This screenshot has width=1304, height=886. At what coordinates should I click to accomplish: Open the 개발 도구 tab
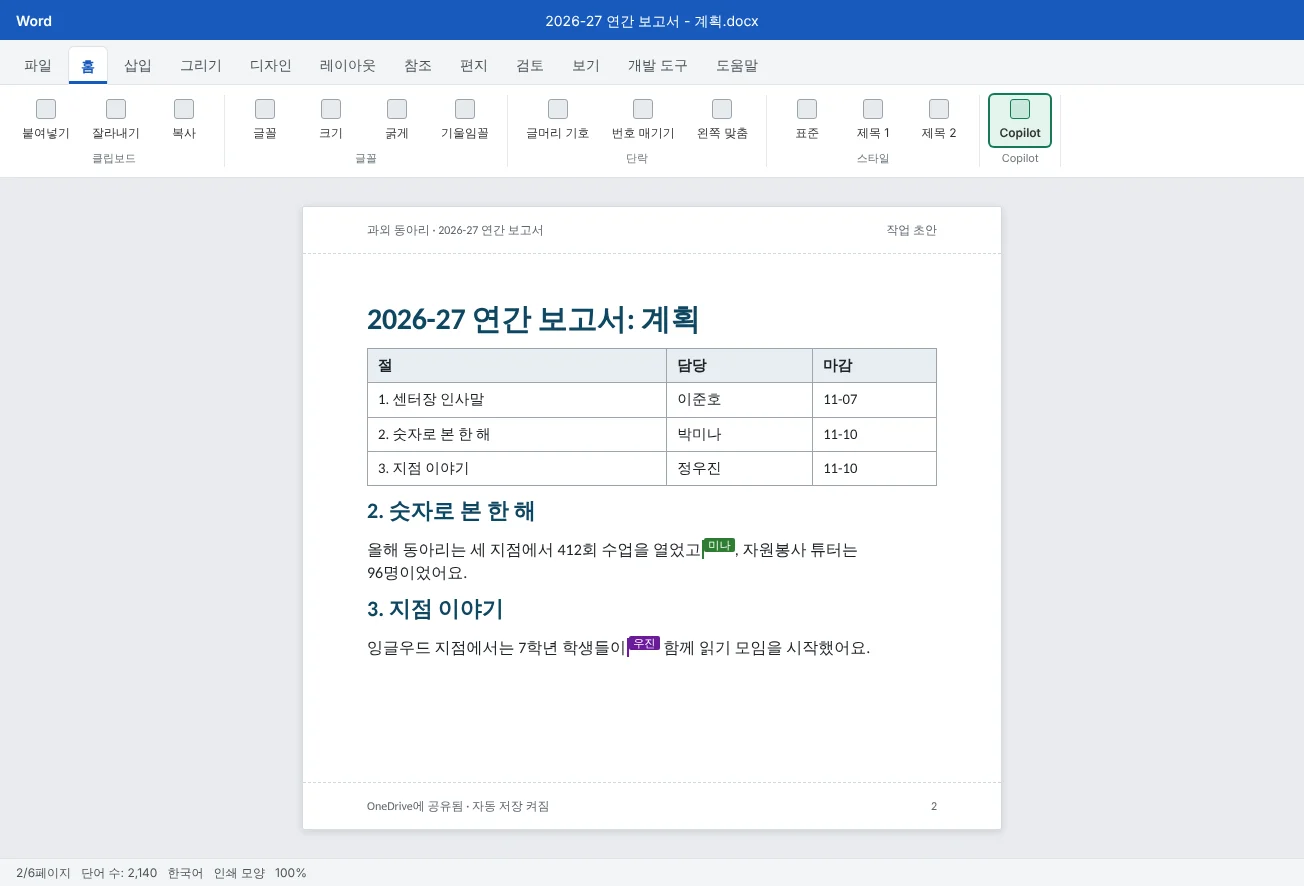pyautogui.click(x=658, y=66)
